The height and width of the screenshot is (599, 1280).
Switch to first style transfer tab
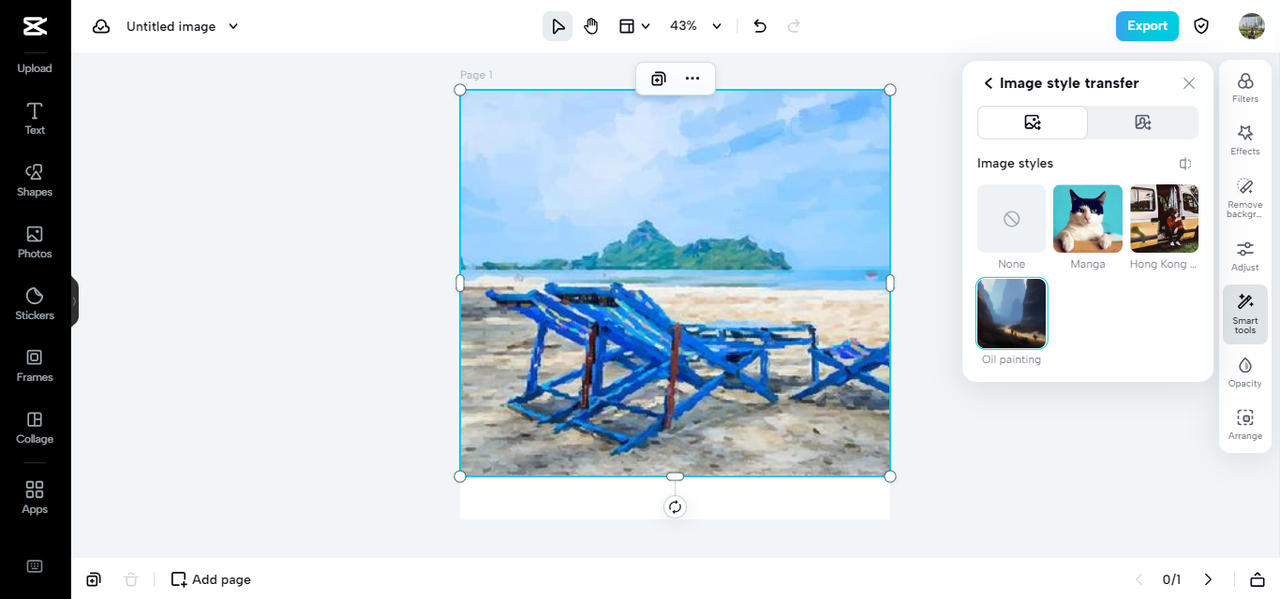[1032, 122]
